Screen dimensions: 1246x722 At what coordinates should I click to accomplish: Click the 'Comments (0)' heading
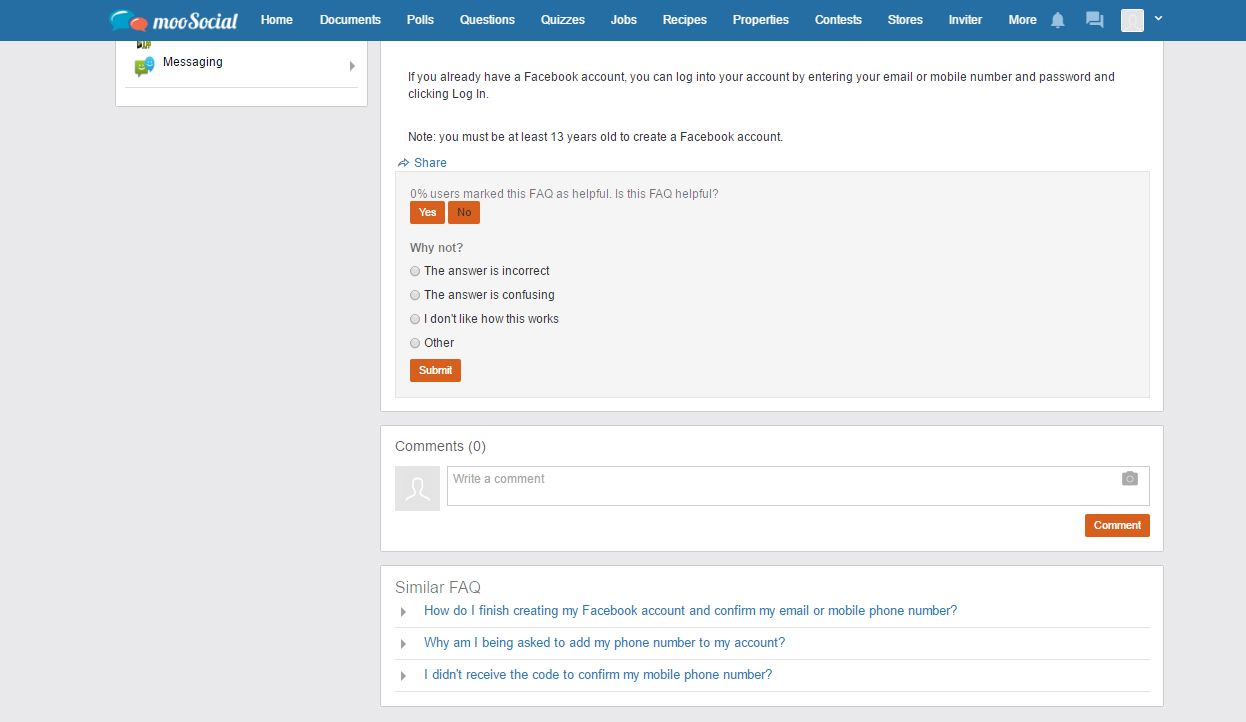pos(440,446)
